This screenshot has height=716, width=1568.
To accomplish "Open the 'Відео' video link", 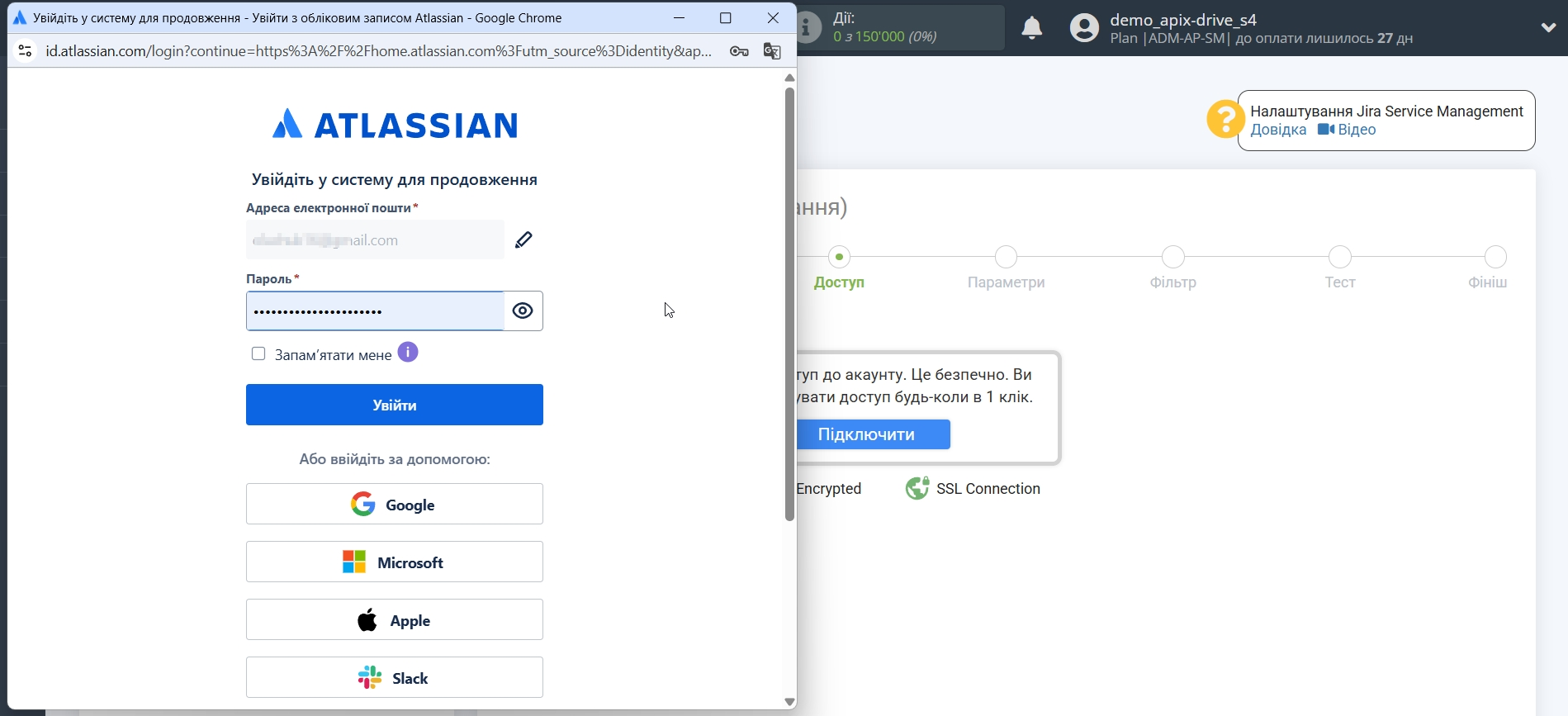I will coord(1347,130).
